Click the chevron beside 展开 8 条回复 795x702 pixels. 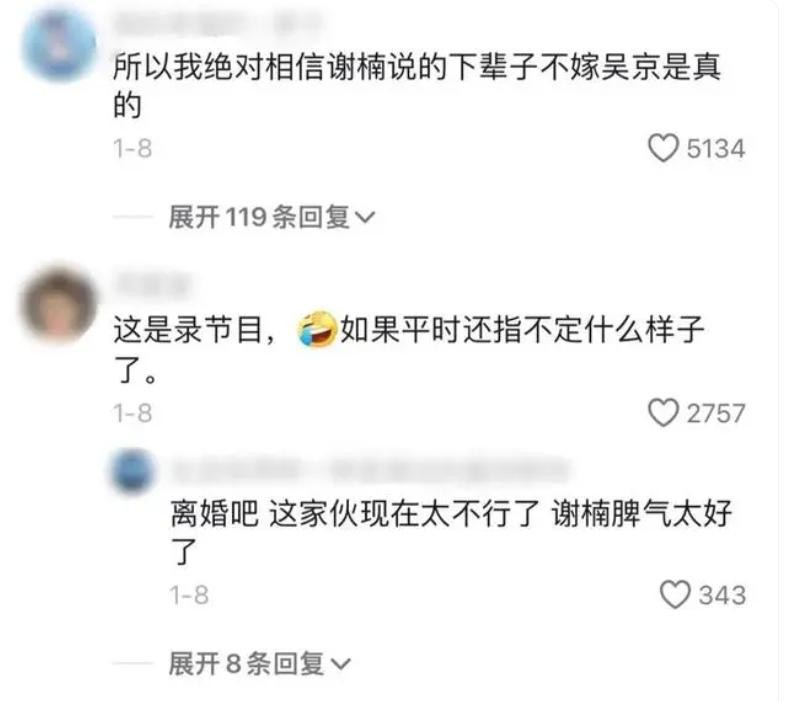340,664
